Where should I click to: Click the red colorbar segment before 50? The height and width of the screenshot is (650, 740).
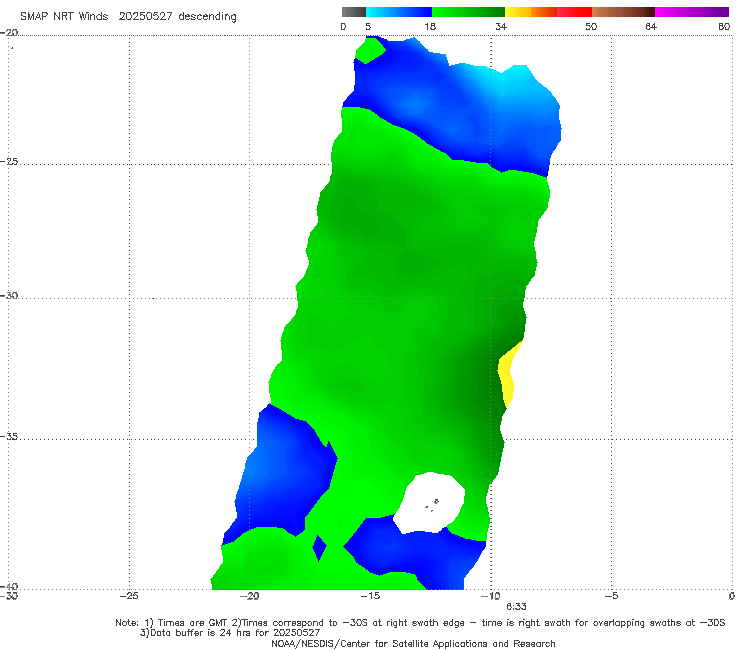point(574,12)
